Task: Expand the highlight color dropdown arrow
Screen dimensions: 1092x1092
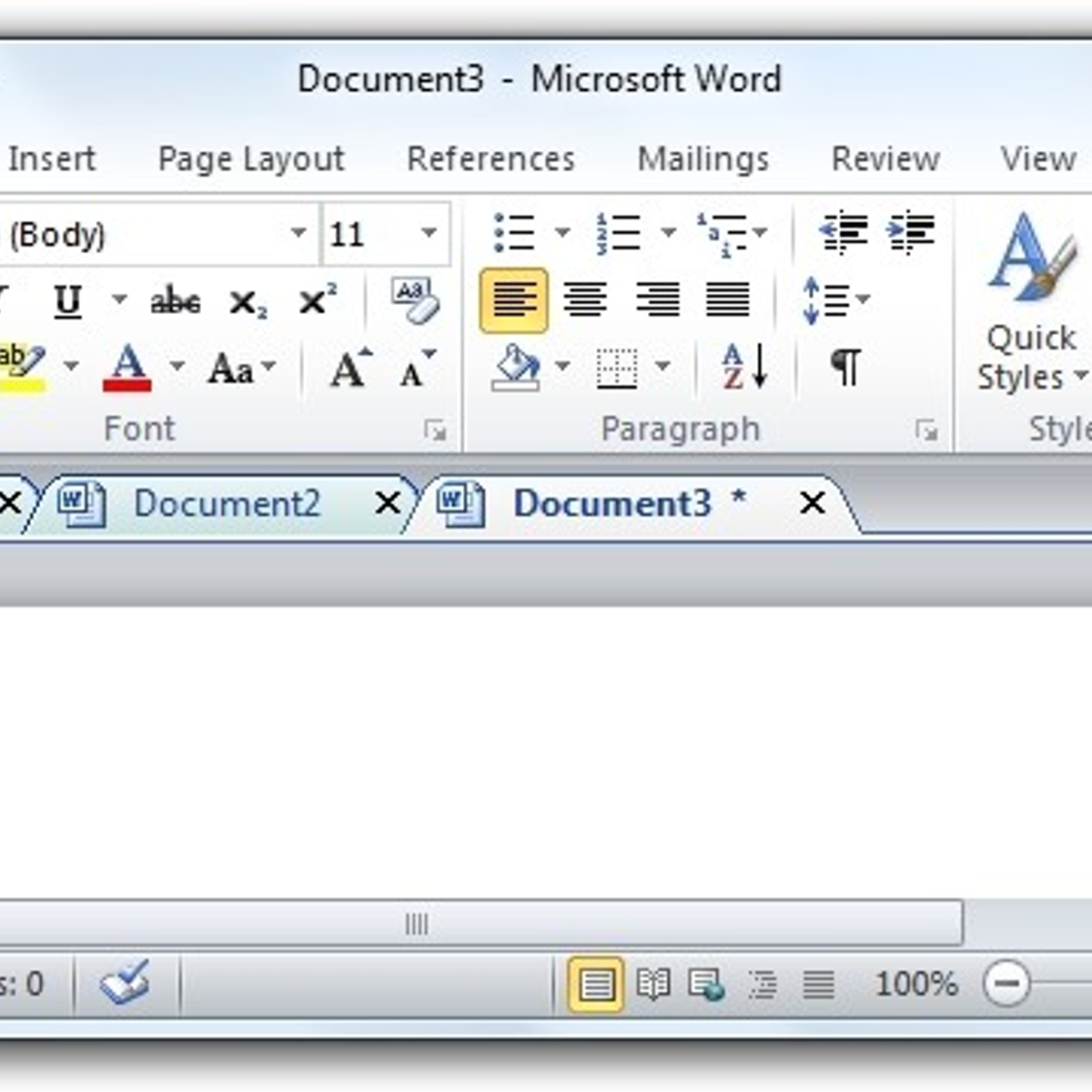Action: point(71,368)
